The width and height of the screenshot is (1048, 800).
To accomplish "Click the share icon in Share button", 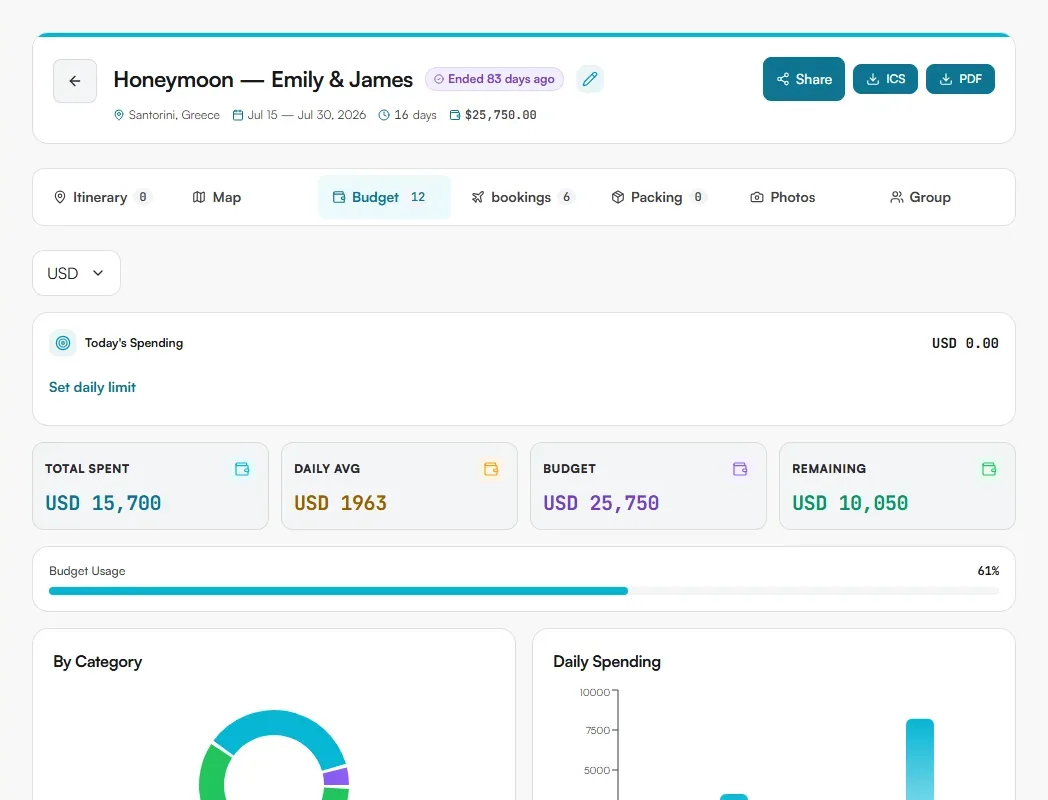I will tap(783, 79).
